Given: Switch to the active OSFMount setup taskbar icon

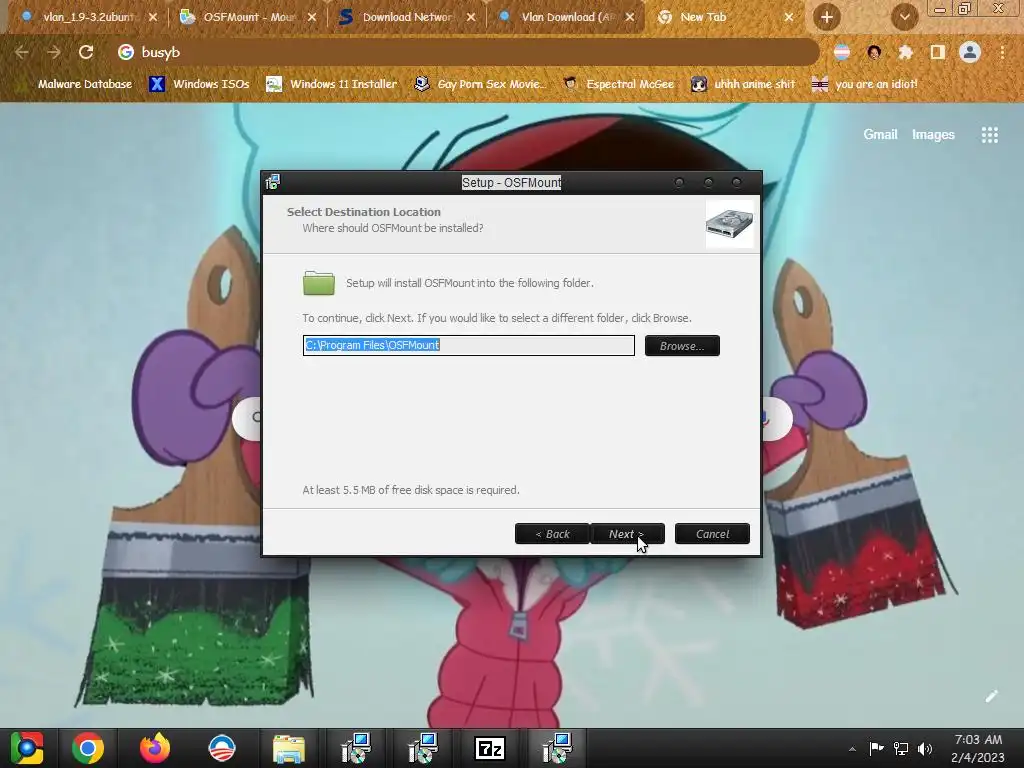Looking at the screenshot, I should click(x=557, y=748).
